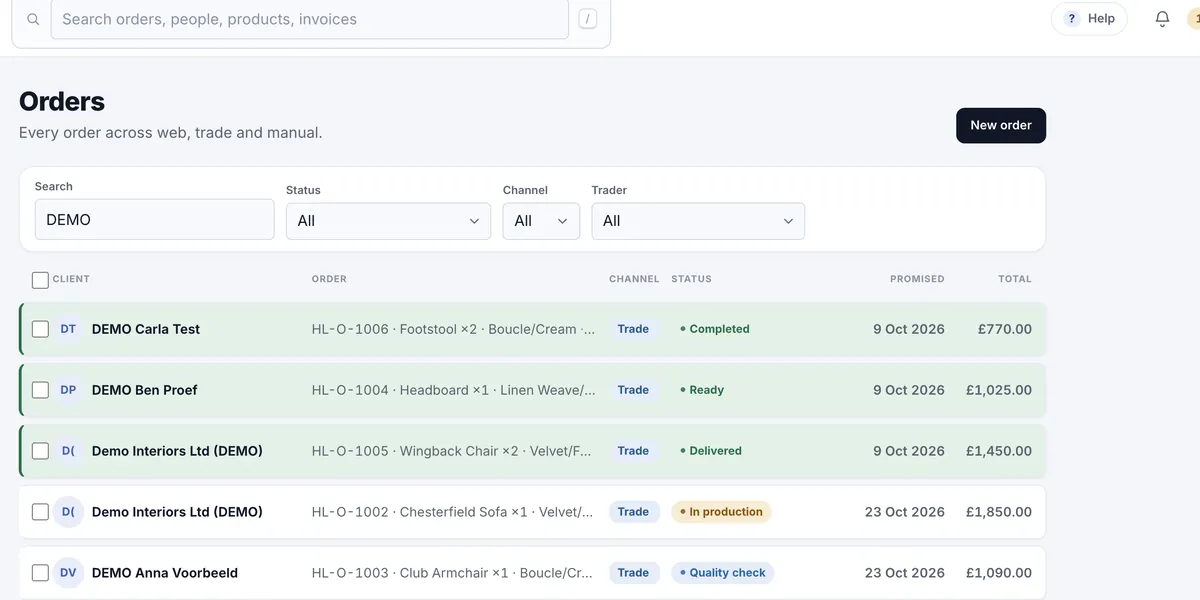
Task: Click the DV avatar for DEMO Anna Voorbeeld
Action: coord(68,573)
